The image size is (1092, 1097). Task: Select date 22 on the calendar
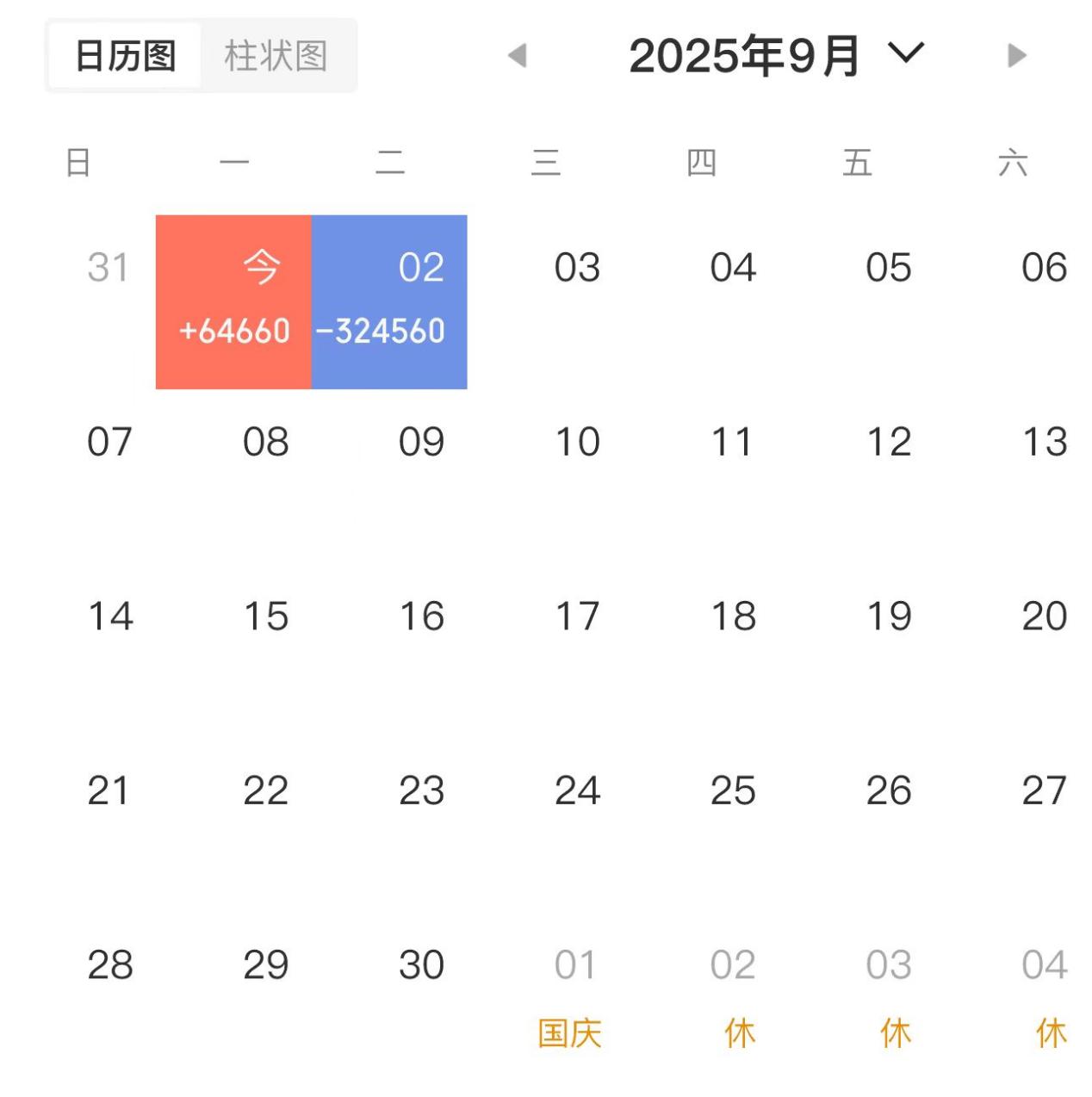(266, 791)
